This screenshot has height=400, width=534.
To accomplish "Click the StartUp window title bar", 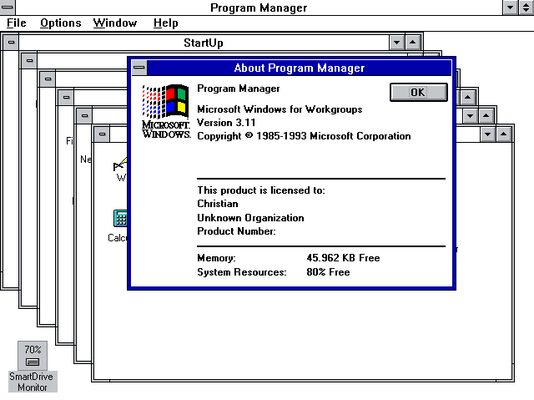I will pyautogui.click(x=204, y=43).
